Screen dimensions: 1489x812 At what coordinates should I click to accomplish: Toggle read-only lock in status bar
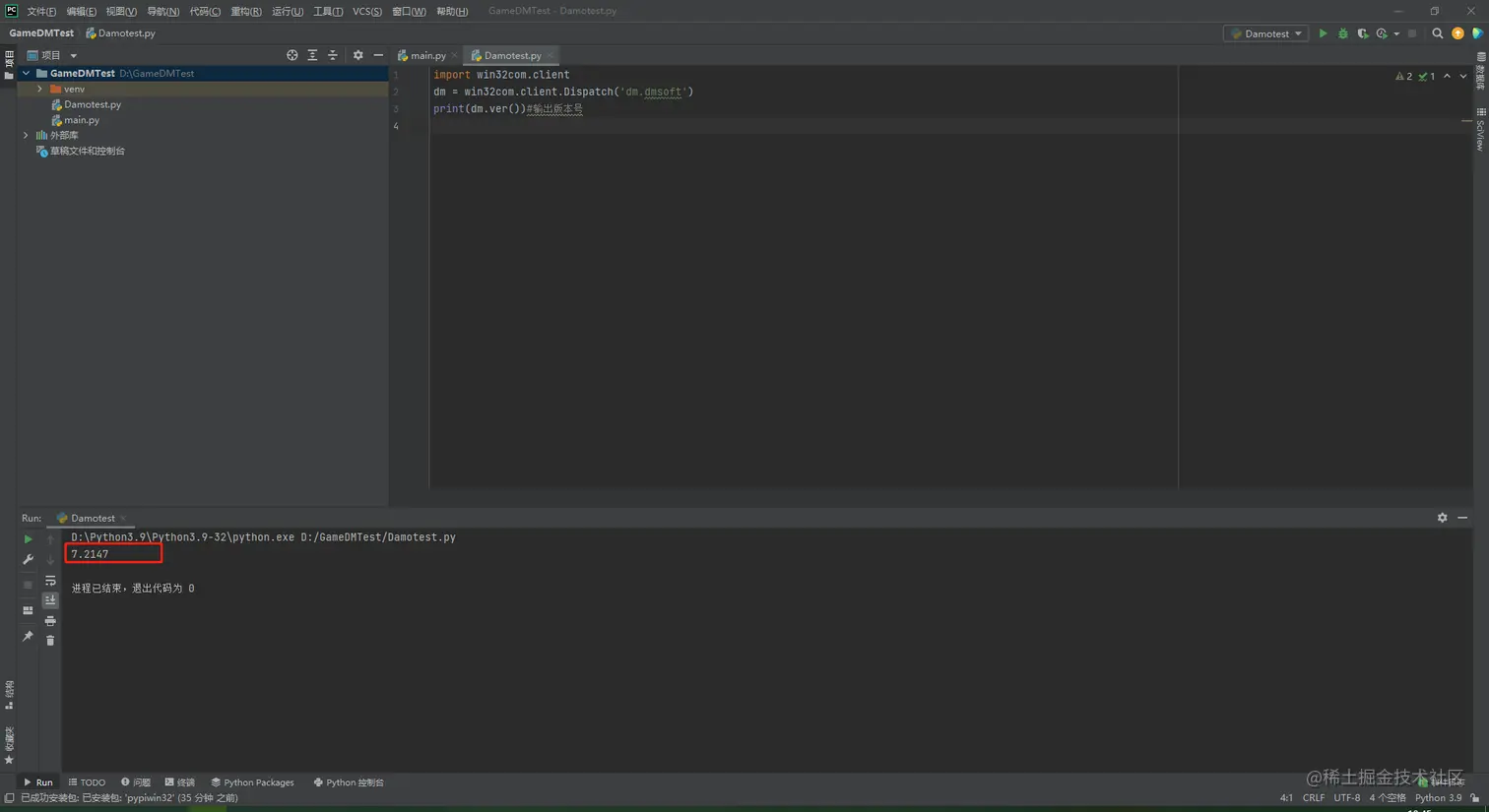pos(1474,798)
